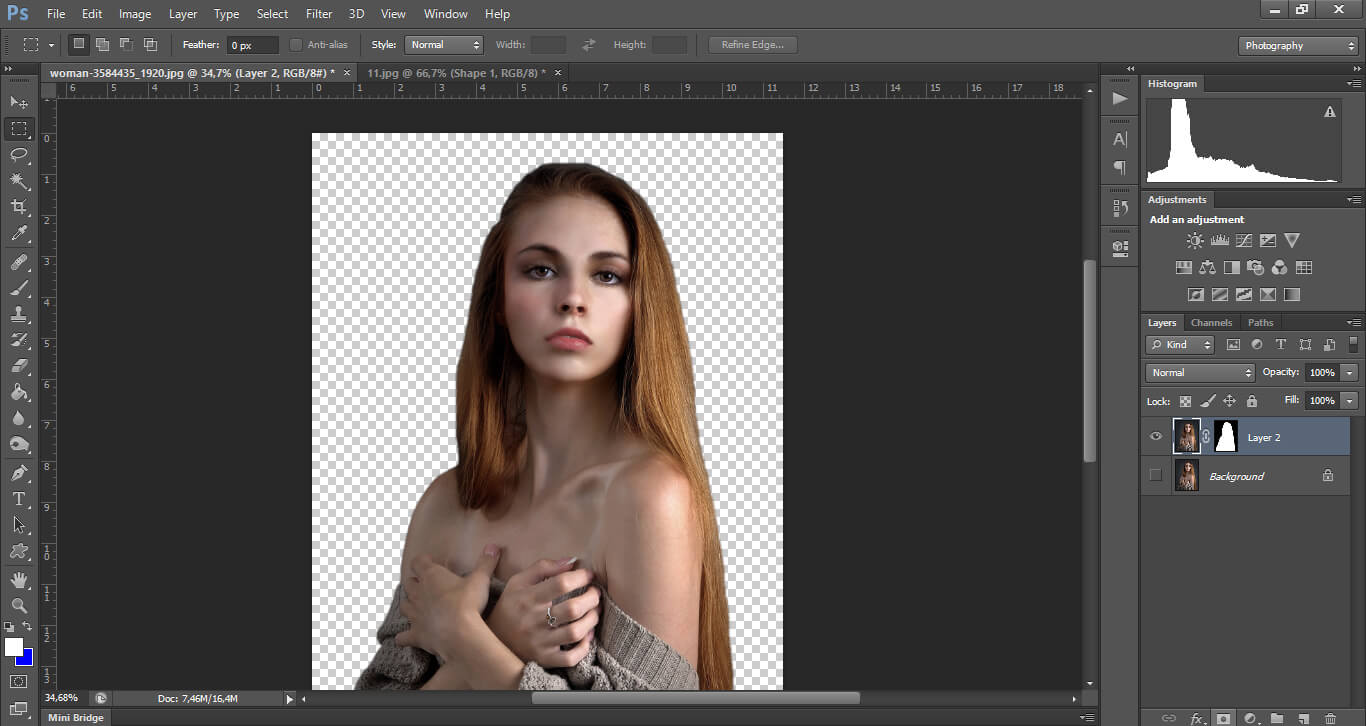Add a Photo Filter adjustment
Screen dimensions: 1366x726
(1255, 268)
